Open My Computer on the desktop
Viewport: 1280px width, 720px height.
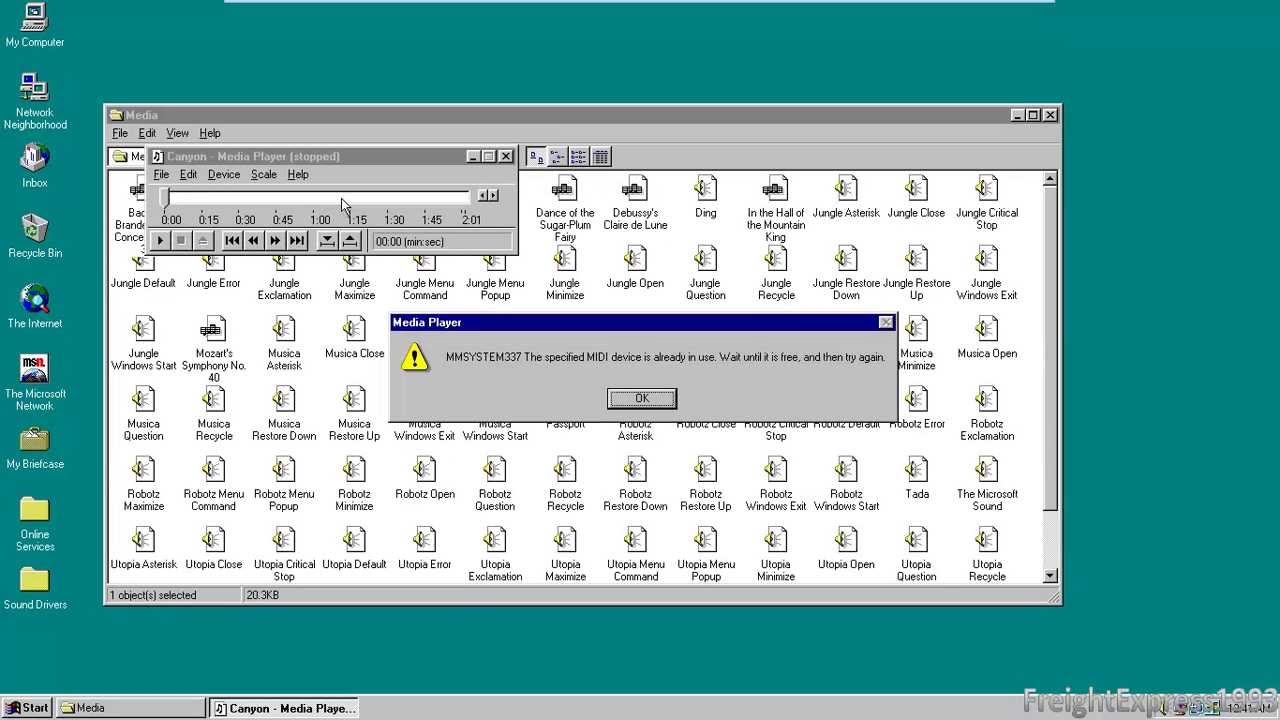[35, 25]
